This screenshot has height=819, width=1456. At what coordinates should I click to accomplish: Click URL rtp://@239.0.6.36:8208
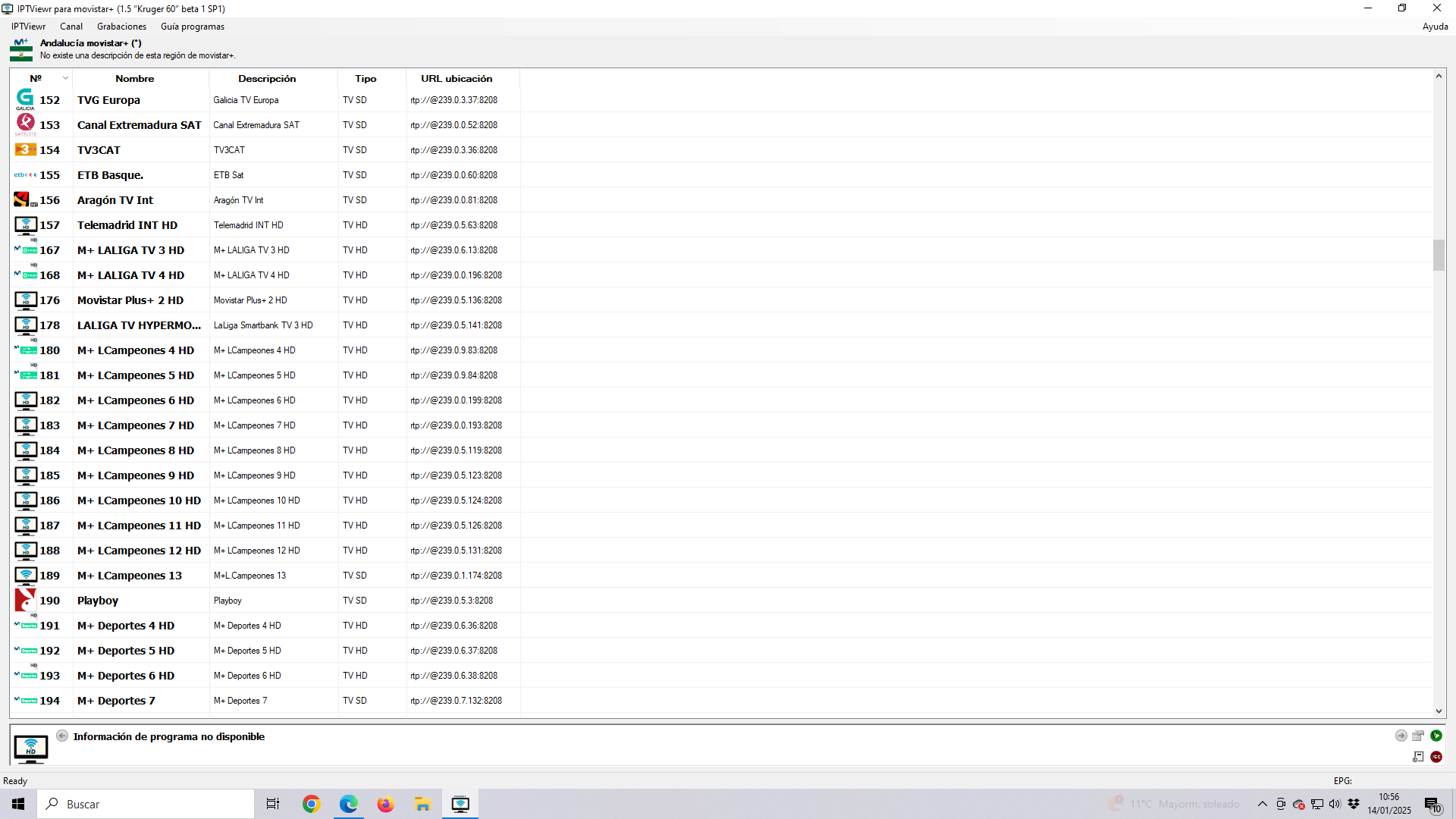[454, 625]
